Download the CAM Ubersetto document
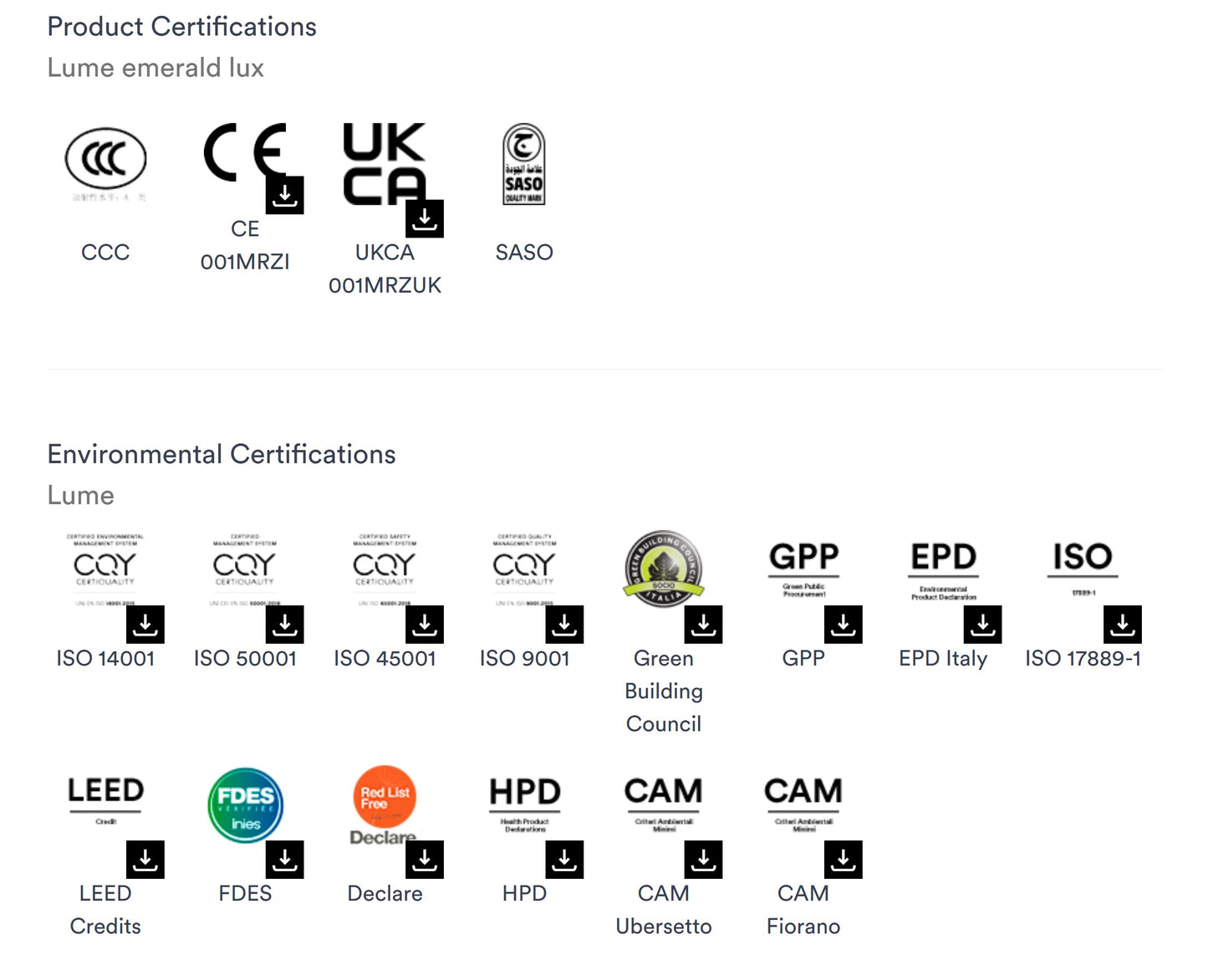The width and height of the screenshot is (1208, 980). 704,860
